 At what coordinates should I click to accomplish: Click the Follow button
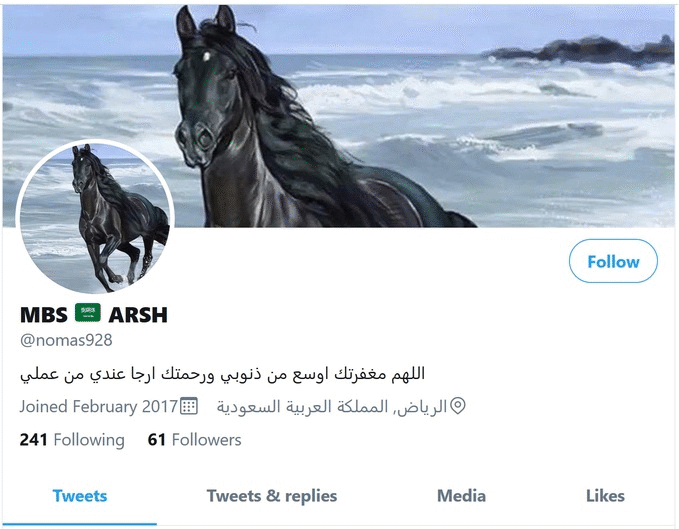coord(613,261)
